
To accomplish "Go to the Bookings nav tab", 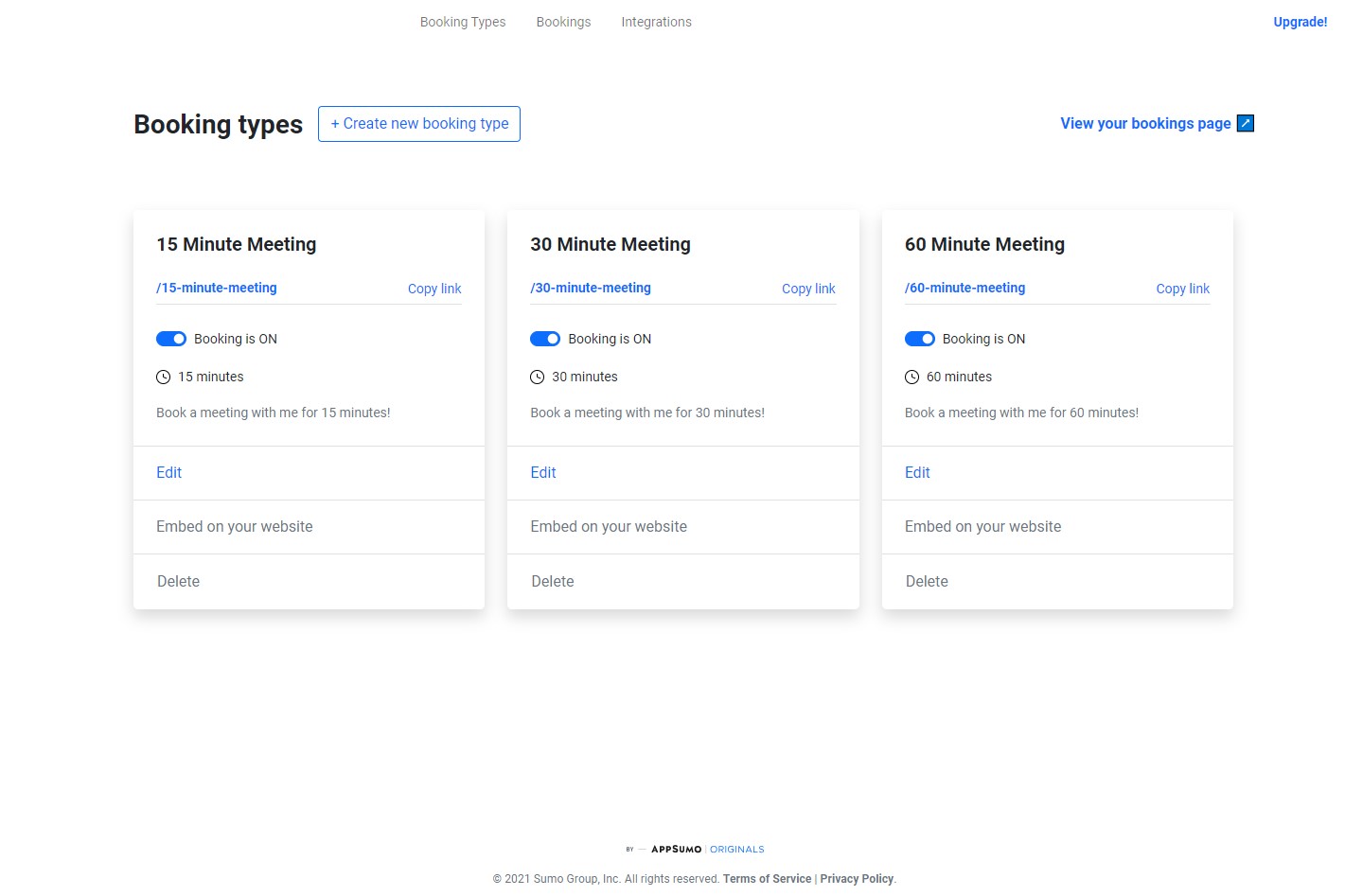I will (563, 22).
